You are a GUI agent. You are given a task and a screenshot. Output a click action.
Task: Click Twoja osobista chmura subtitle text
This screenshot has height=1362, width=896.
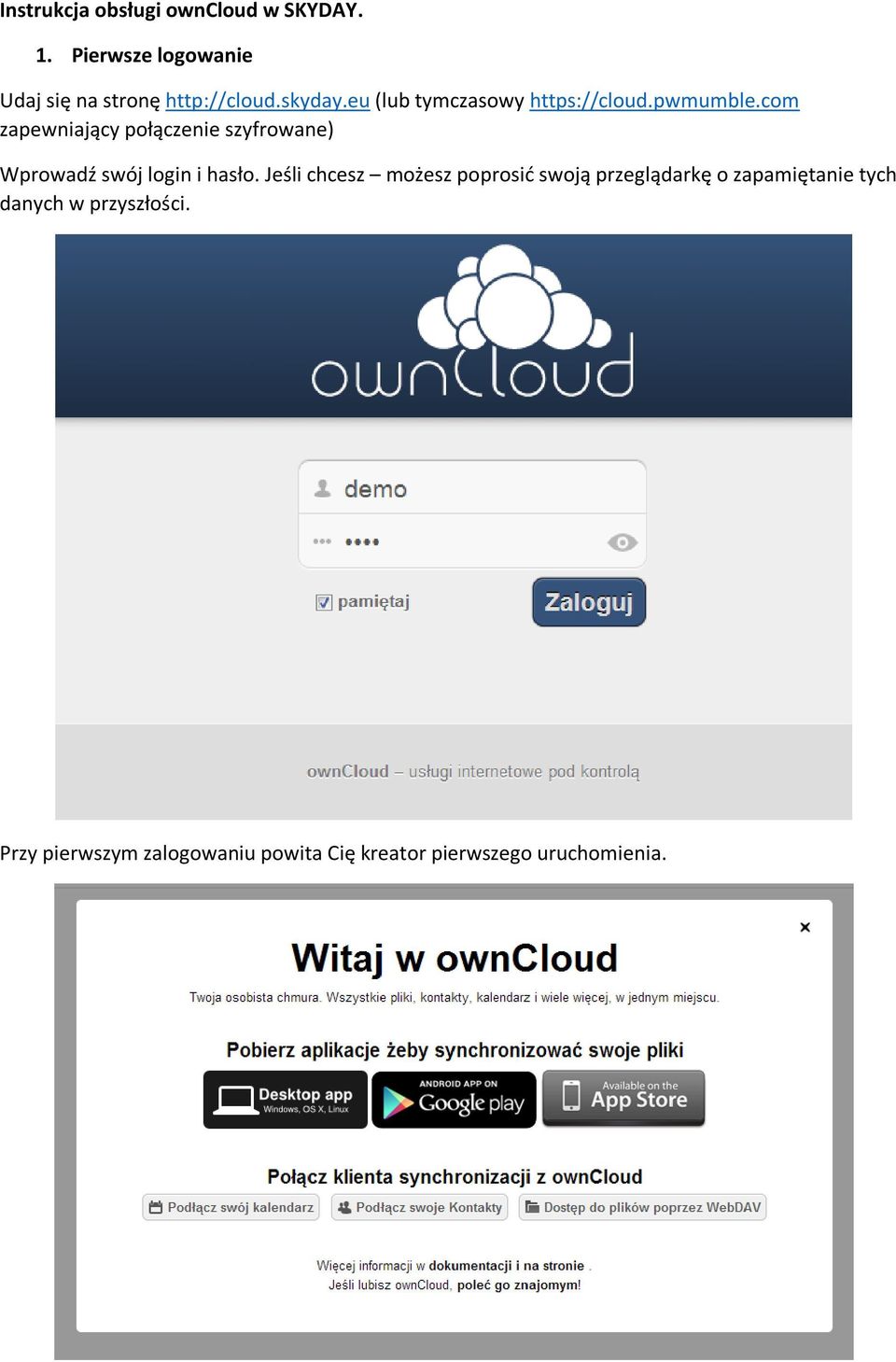point(455,997)
